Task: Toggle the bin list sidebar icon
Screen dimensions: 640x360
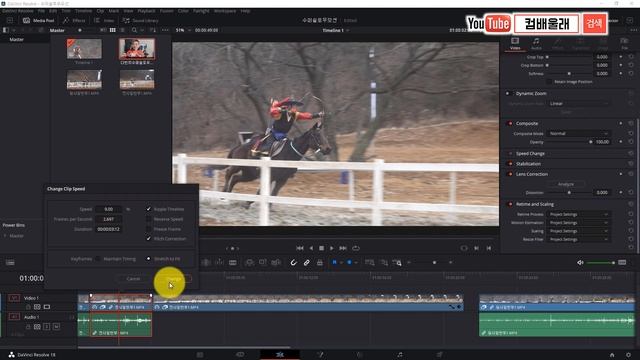Action: click(6, 30)
